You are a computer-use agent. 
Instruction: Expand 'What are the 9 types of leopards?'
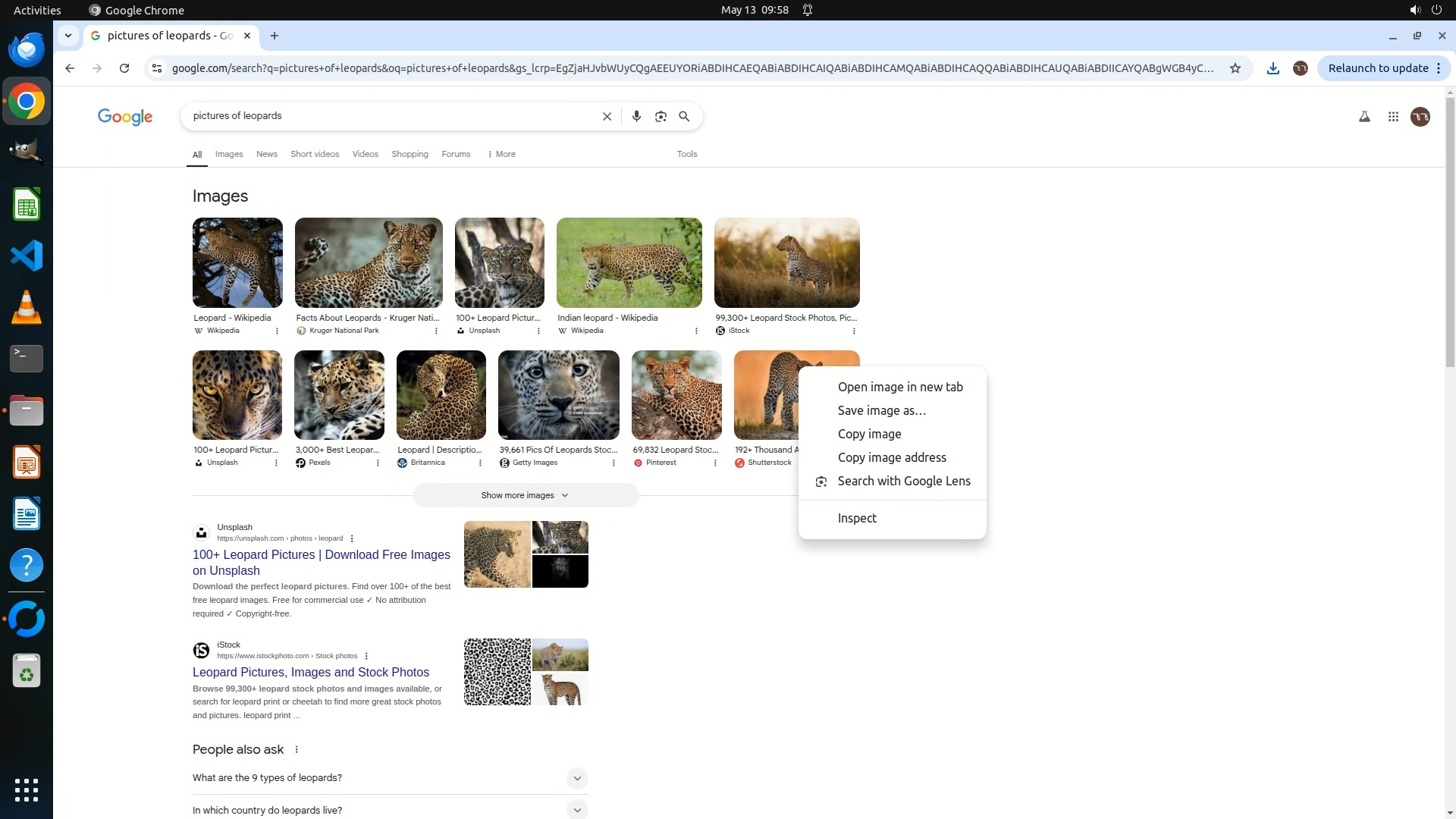576,778
